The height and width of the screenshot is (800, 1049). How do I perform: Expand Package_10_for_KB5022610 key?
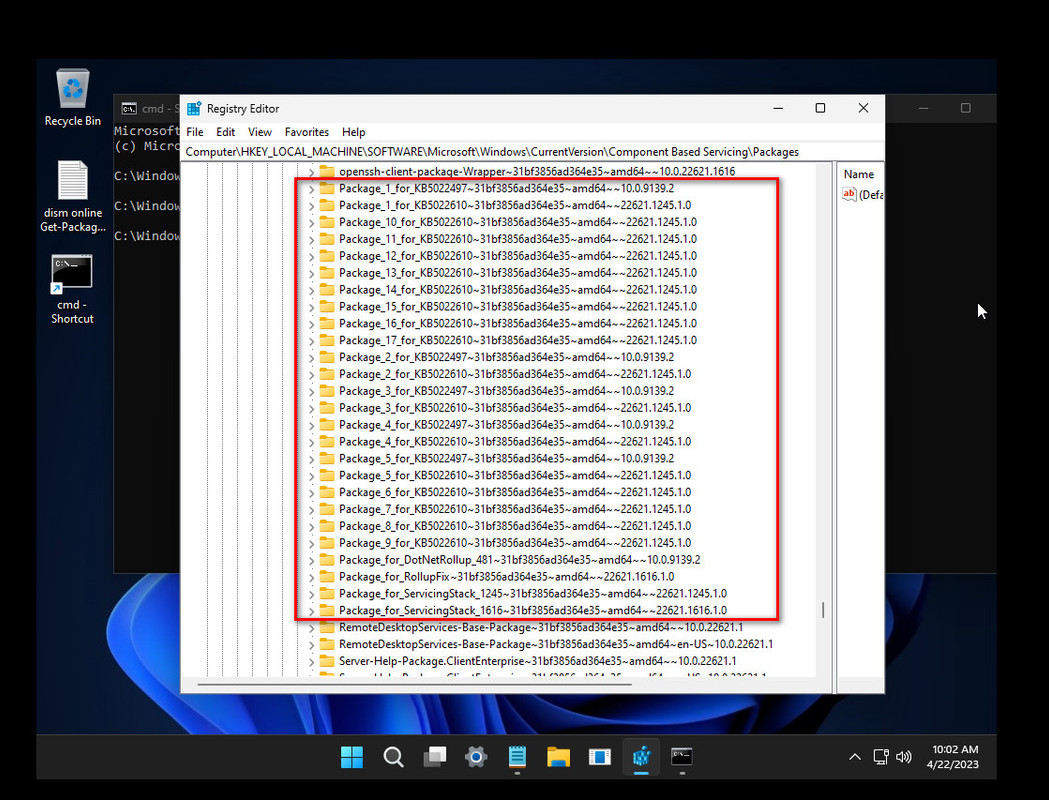(311, 223)
